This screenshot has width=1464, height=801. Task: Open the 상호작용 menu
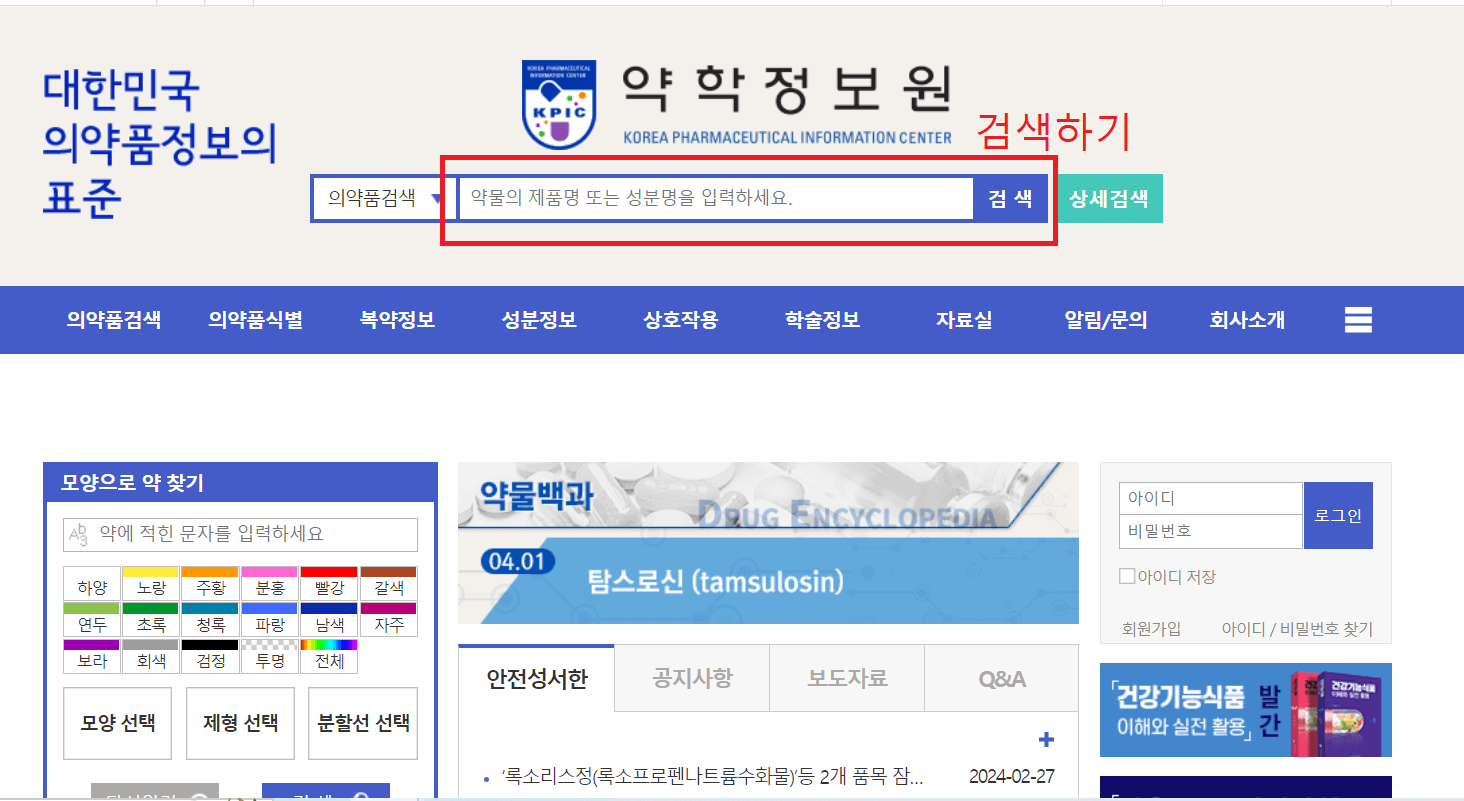(681, 320)
